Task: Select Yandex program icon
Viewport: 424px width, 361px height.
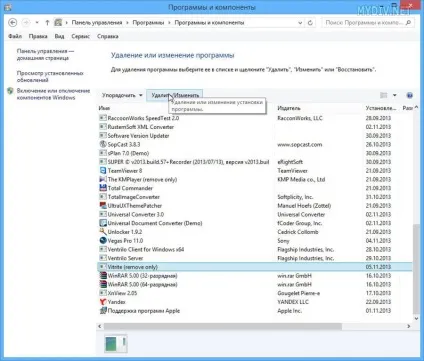Action: coord(103,302)
